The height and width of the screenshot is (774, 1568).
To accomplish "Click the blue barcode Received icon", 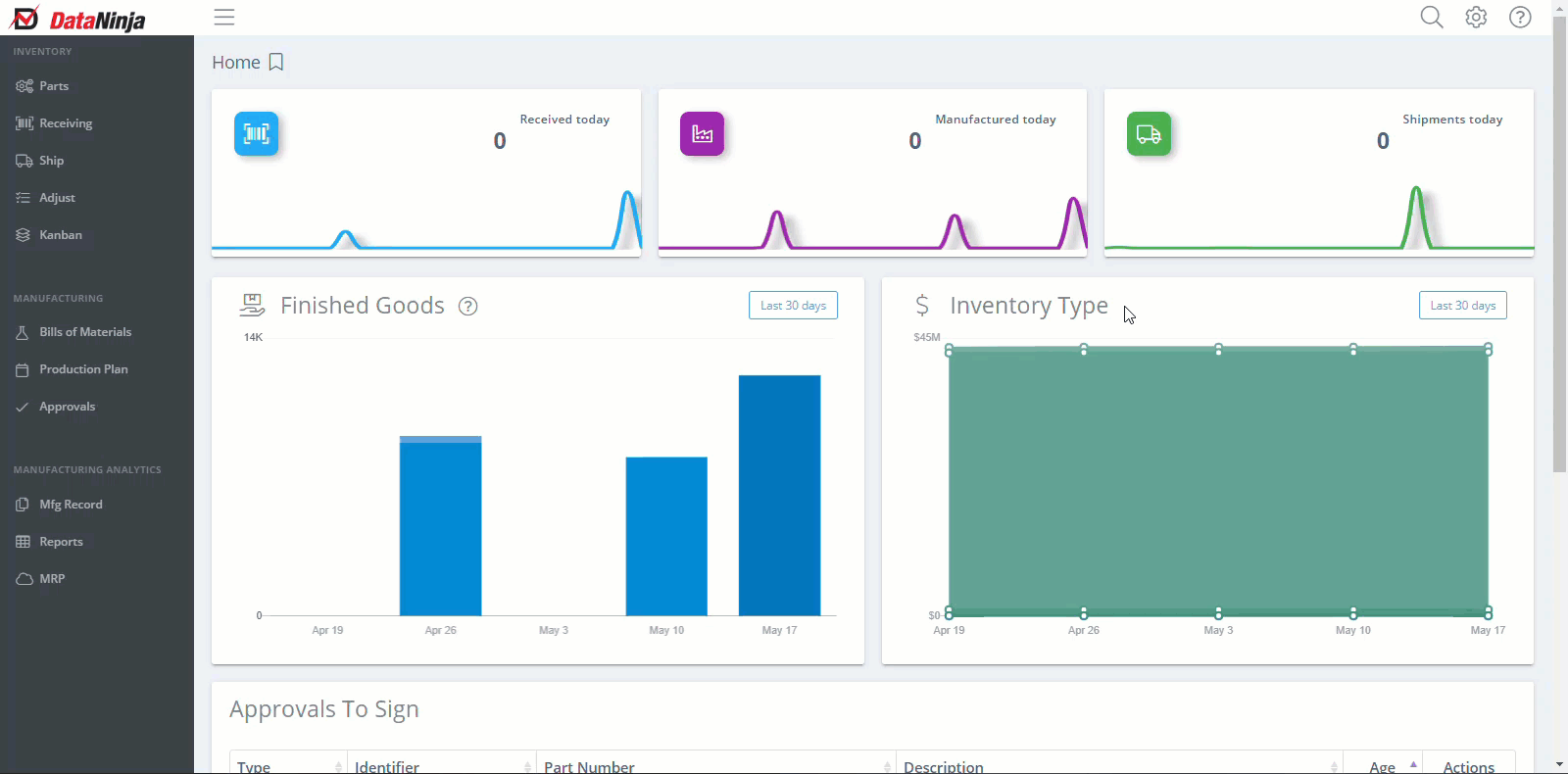I will (256, 133).
